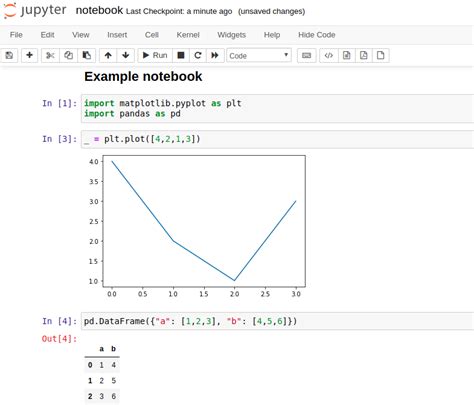
Task: Open the Widgets menu
Action: [232, 35]
